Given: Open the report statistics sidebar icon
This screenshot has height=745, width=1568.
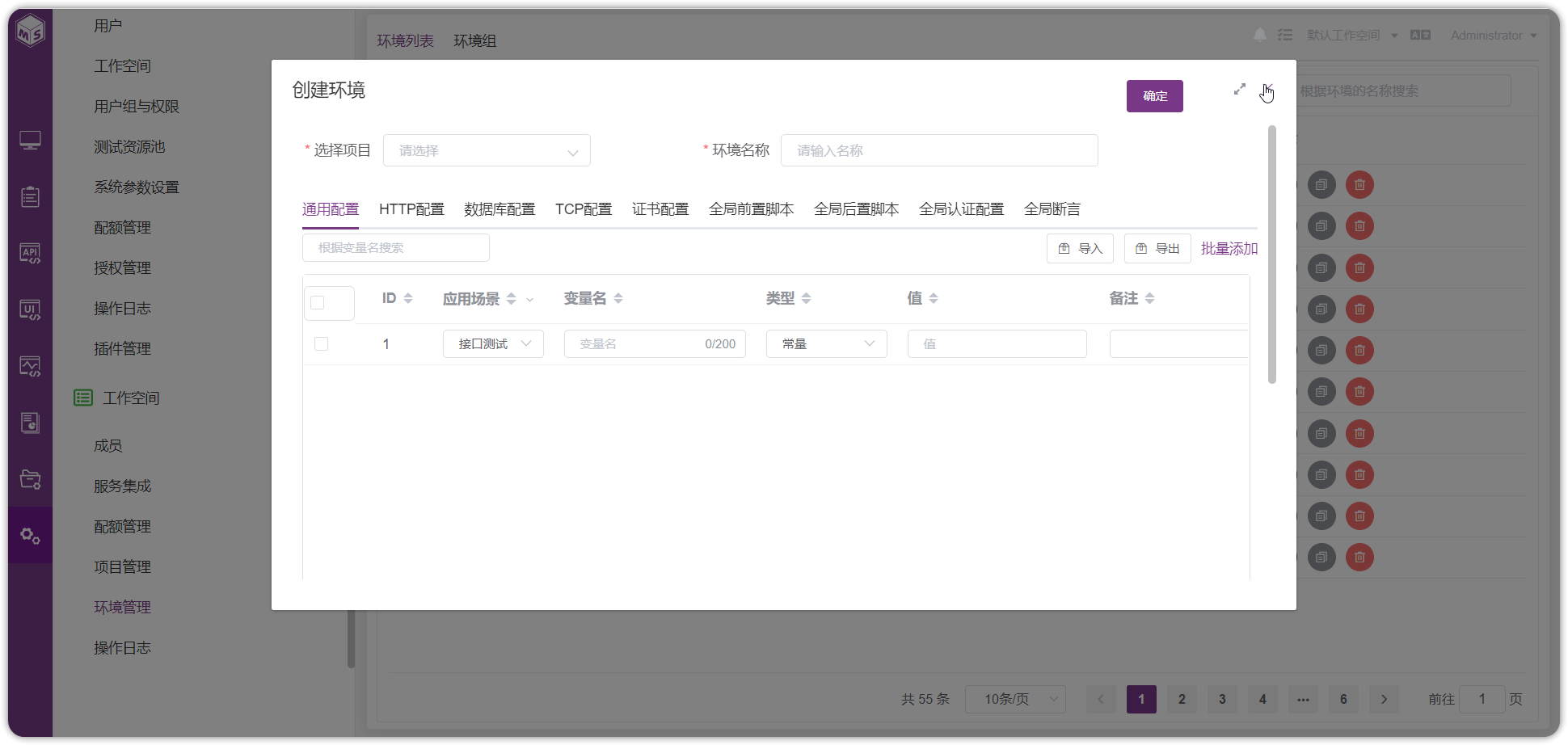Looking at the screenshot, I should click(30, 423).
